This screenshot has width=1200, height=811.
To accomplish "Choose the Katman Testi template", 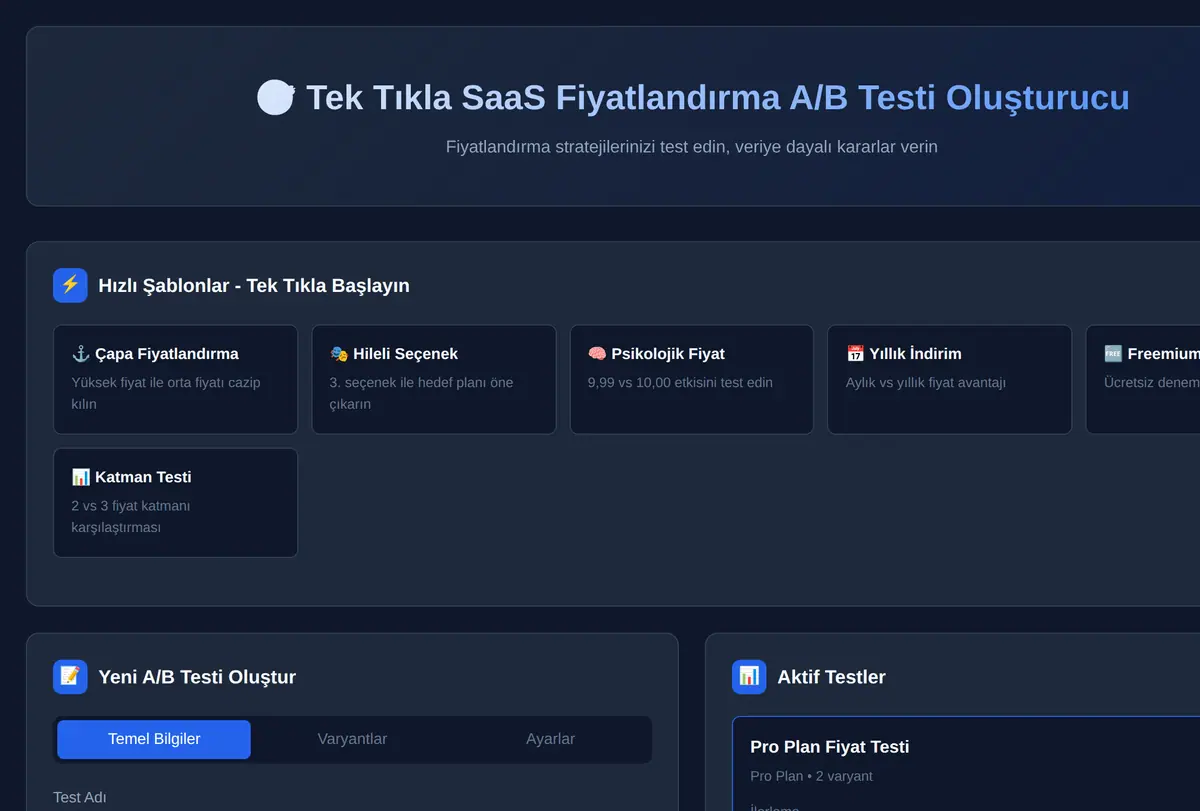I will [175, 502].
